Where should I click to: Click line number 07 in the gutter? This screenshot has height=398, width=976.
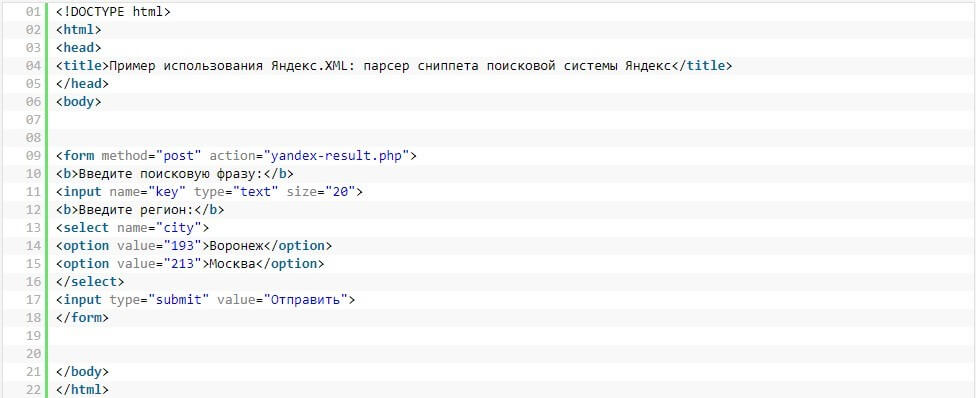34,120
